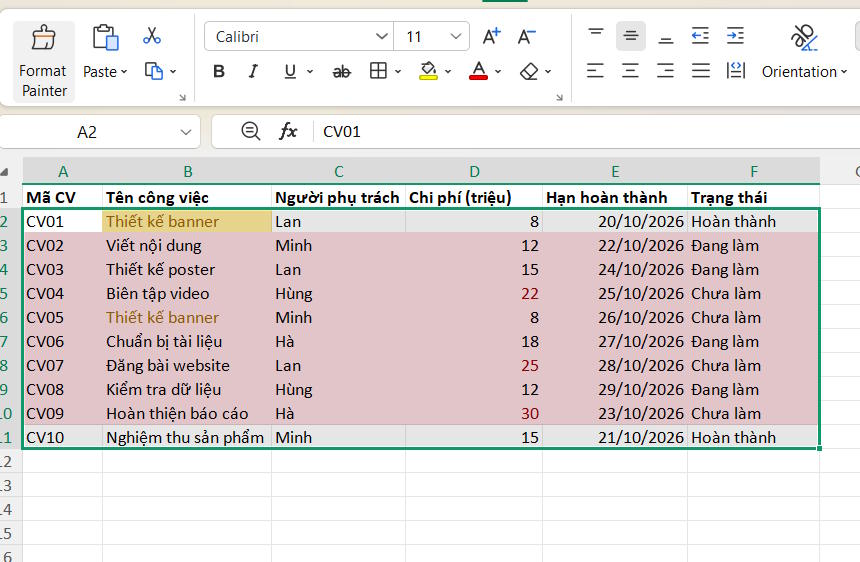Copy the selection using copy icon
This screenshot has width=860, height=562.
coord(154,71)
